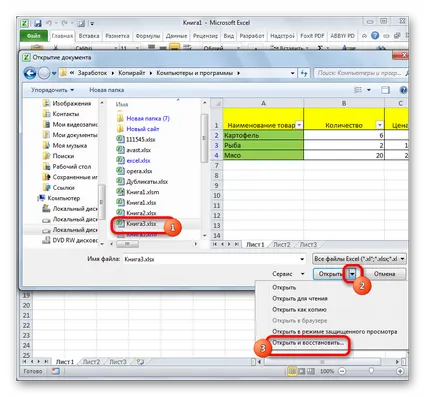Select DVD RW drive in navigation pane
434x397 pixels.
[x=70, y=240]
